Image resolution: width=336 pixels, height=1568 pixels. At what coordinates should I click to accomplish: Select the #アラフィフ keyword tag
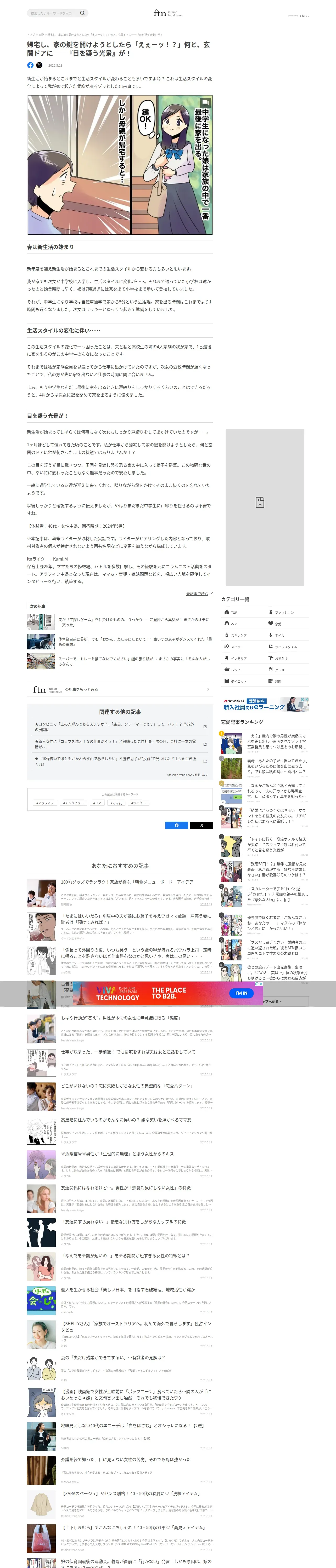click(x=45, y=803)
